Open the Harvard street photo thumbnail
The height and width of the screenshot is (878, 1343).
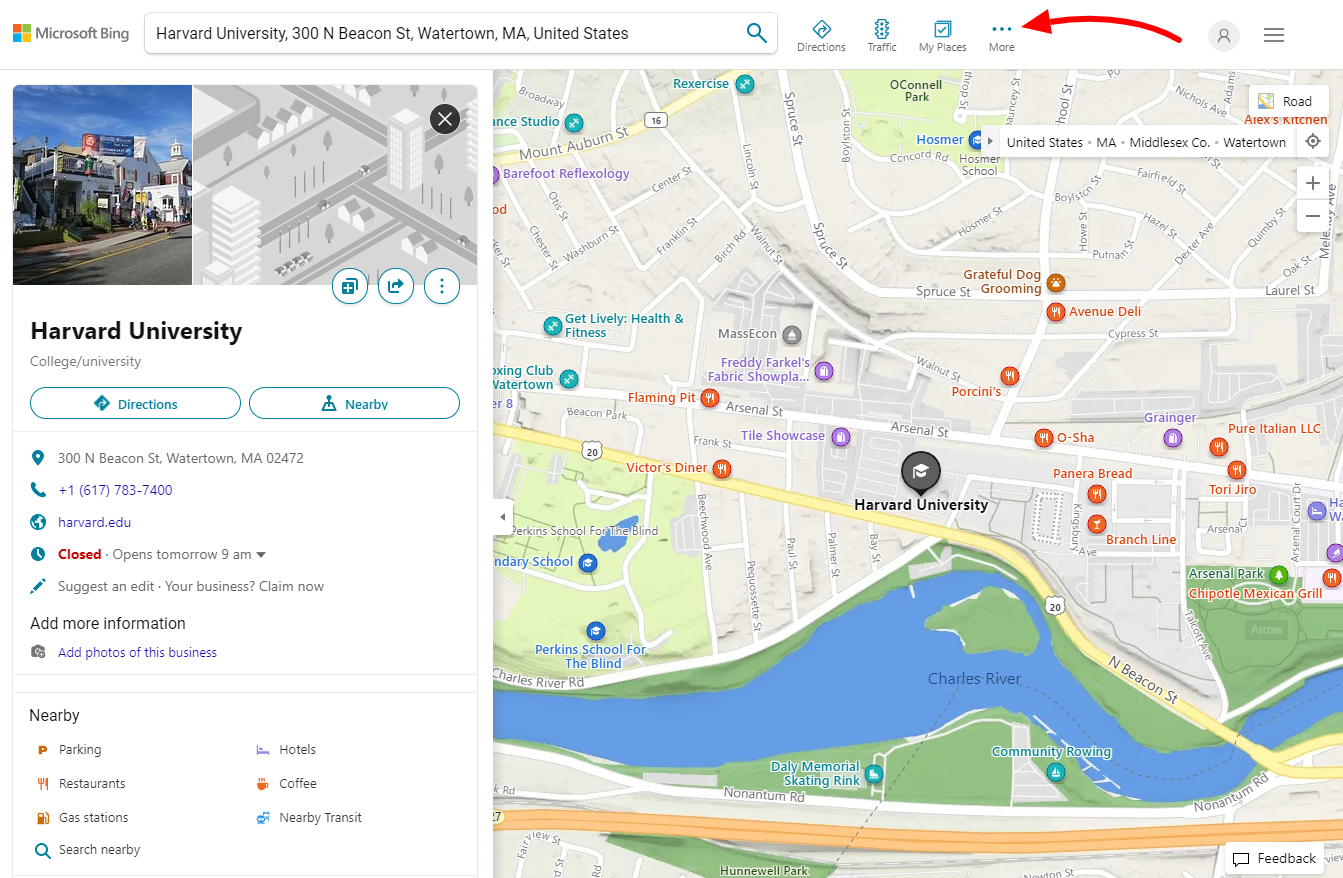tap(102, 185)
